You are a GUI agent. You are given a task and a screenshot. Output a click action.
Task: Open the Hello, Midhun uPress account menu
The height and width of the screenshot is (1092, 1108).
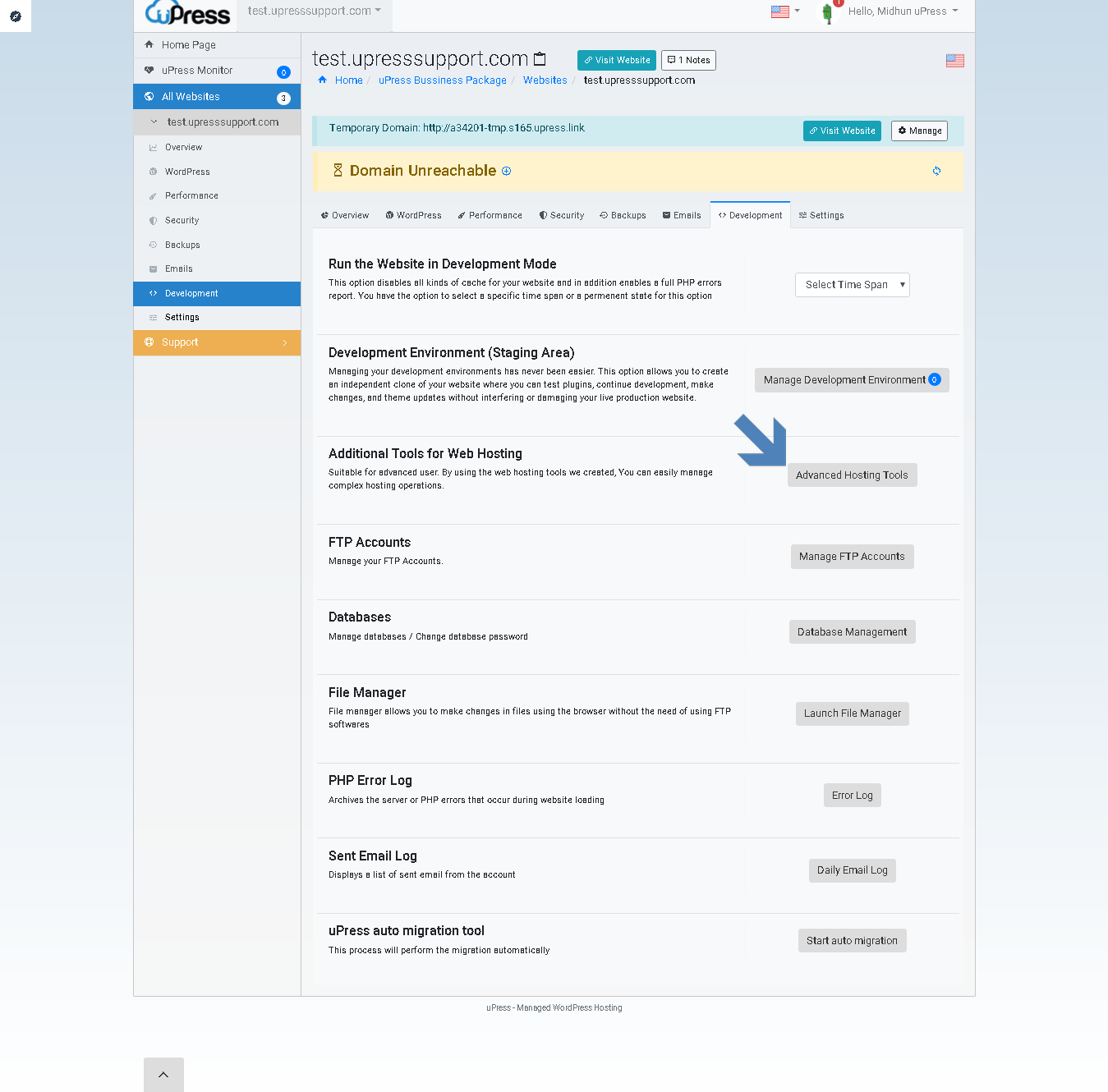(903, 11)
